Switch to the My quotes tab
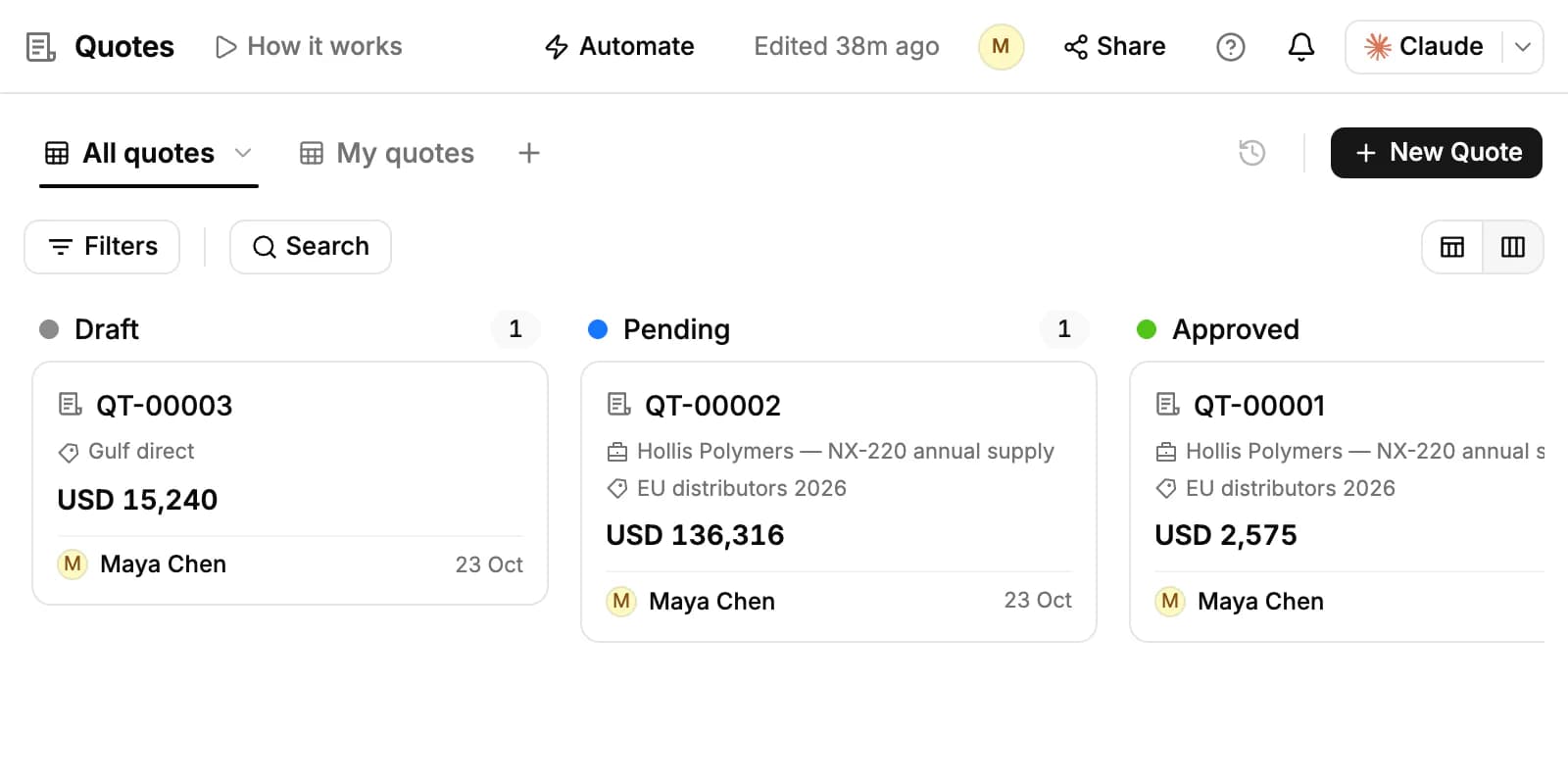Image resolution: width=1568 pixels, height=784 pixels. pyautogui.click(x=386, y=153)
